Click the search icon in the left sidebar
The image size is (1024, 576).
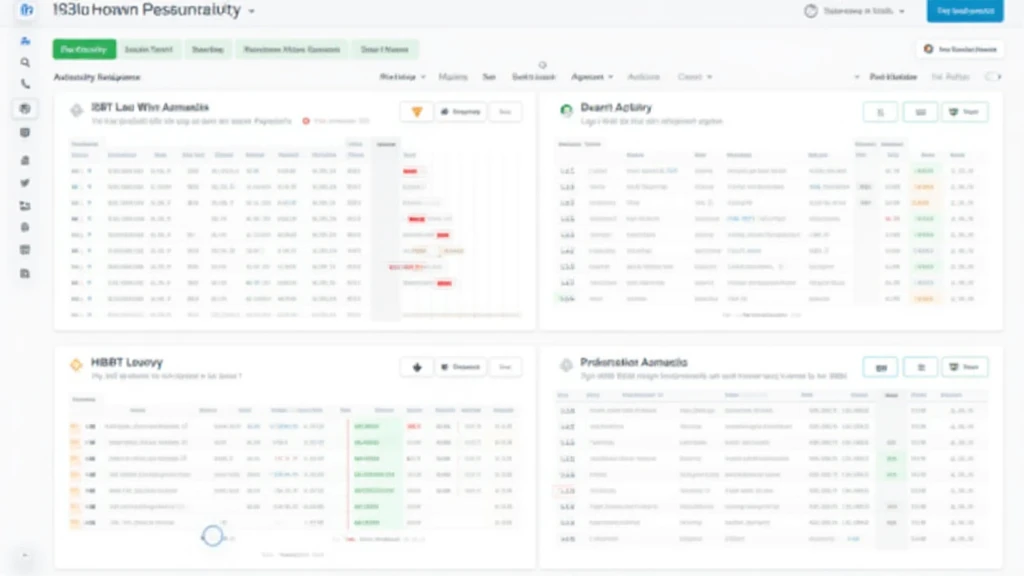[x=25, y=62]
